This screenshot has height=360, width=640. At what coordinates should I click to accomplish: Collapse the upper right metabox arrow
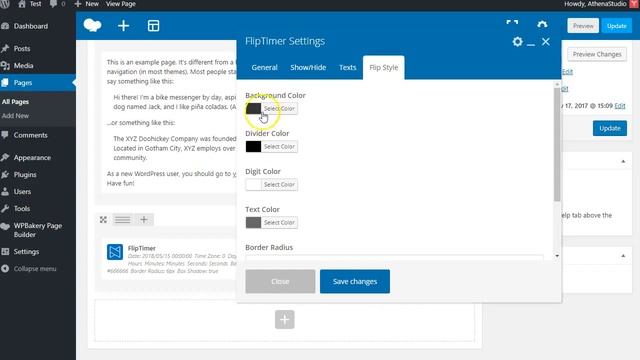click(x=623, y=162)
